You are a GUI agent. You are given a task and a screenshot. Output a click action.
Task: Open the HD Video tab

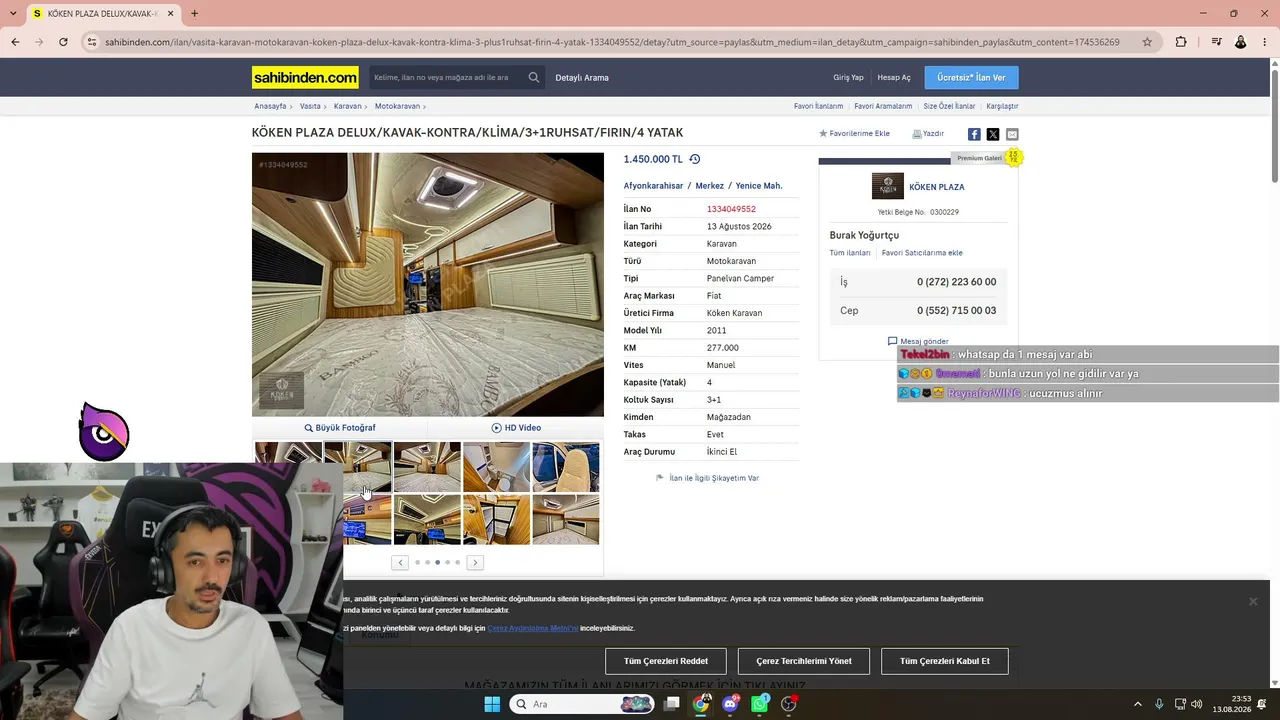(x=516, y=428)
